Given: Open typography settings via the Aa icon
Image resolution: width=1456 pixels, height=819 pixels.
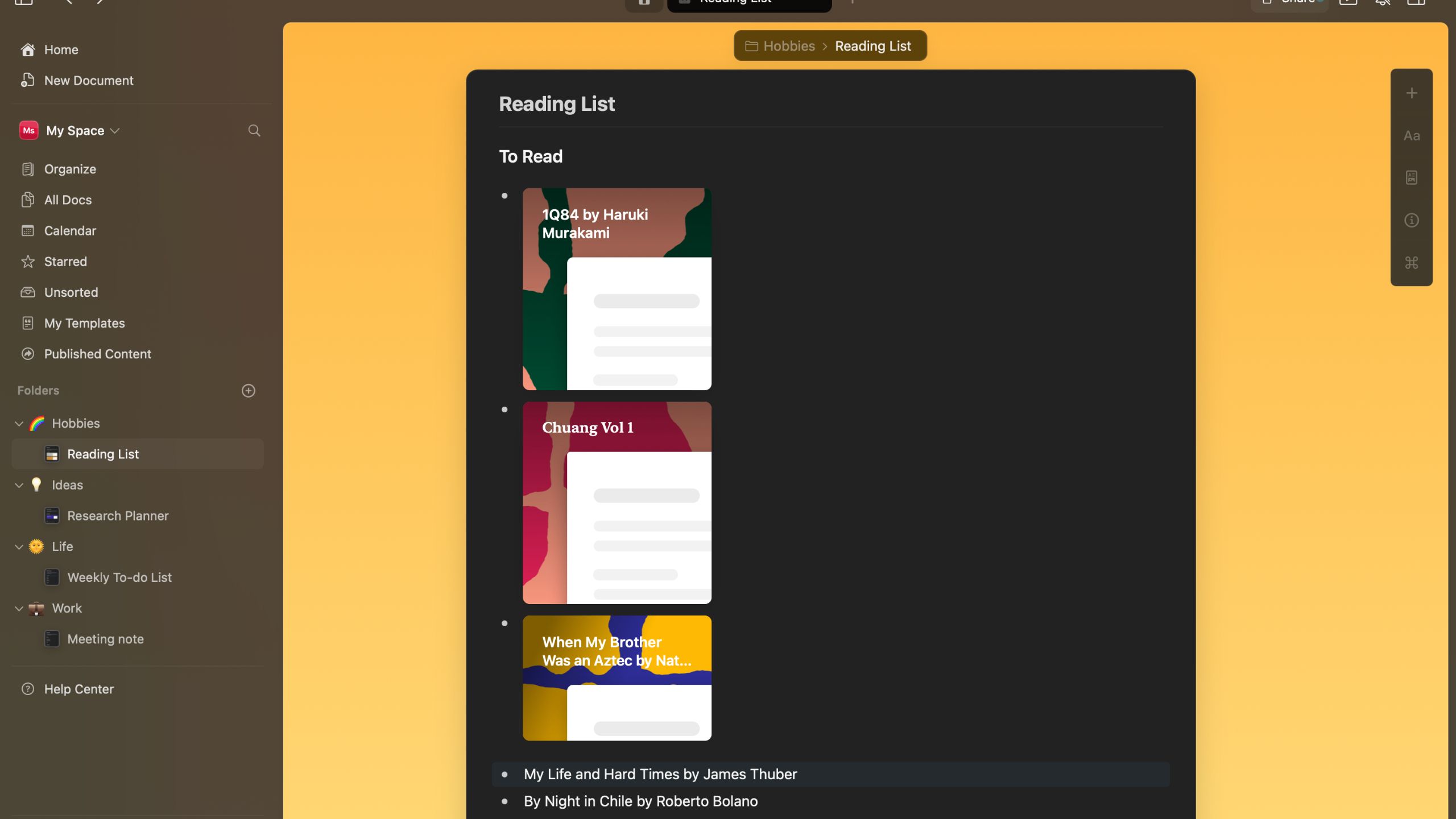Looking at the screenshot, I should tap(1412, 135).
